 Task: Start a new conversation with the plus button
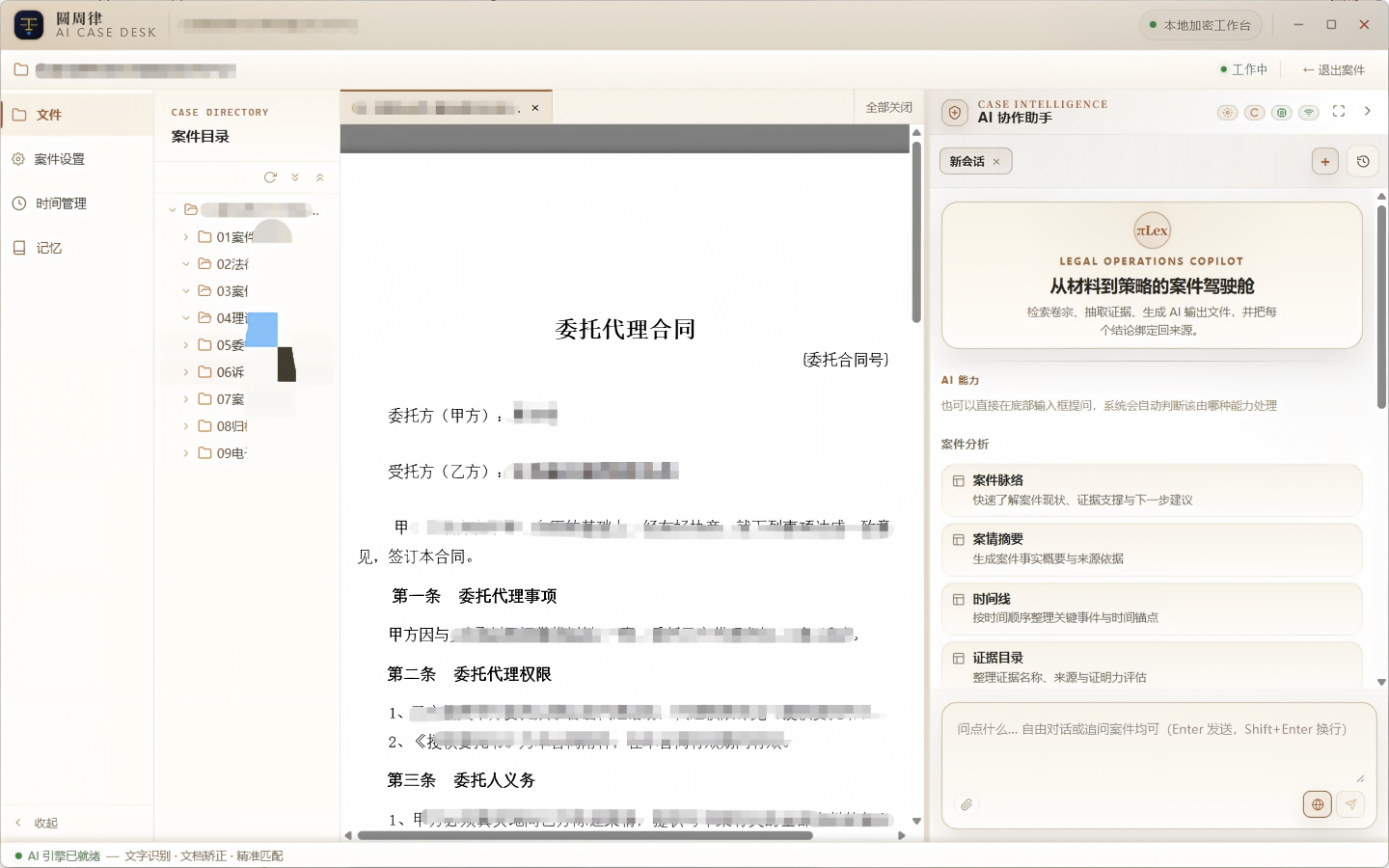(x=1325, y=162)
